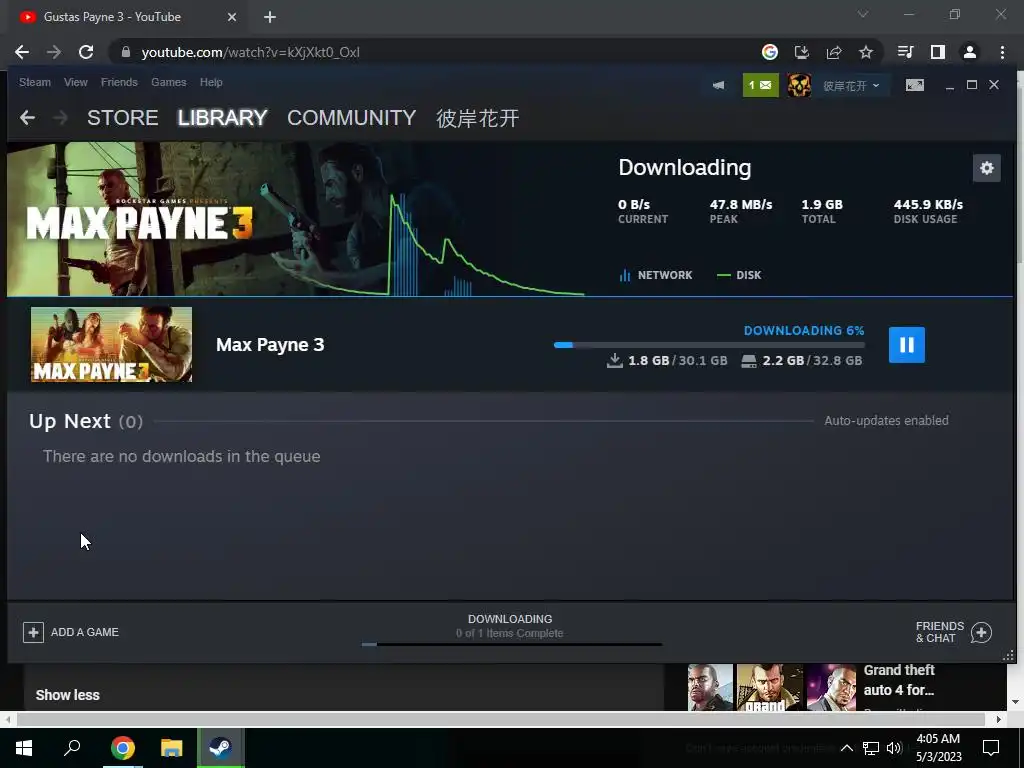The height and width of the screenshot is (768, 1024).
Task: Click Grand theft auto 4 video title
Action: click(x=899, y=680)
